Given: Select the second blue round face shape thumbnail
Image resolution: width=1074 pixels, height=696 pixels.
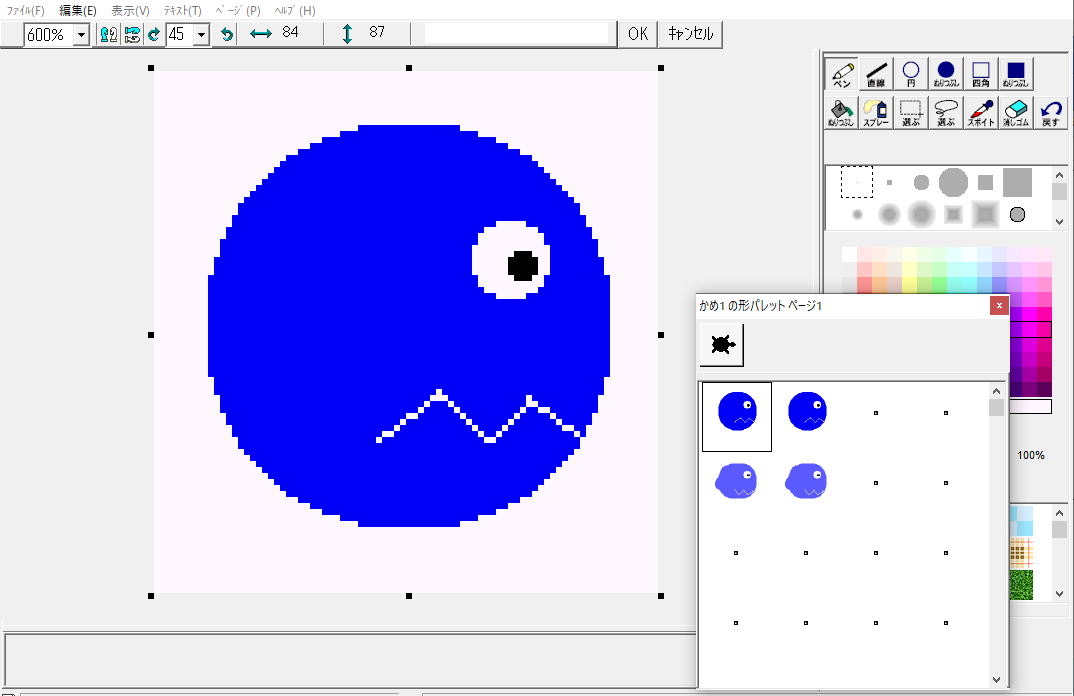Looking at the screenshot, I should click(x=807, y=411).
